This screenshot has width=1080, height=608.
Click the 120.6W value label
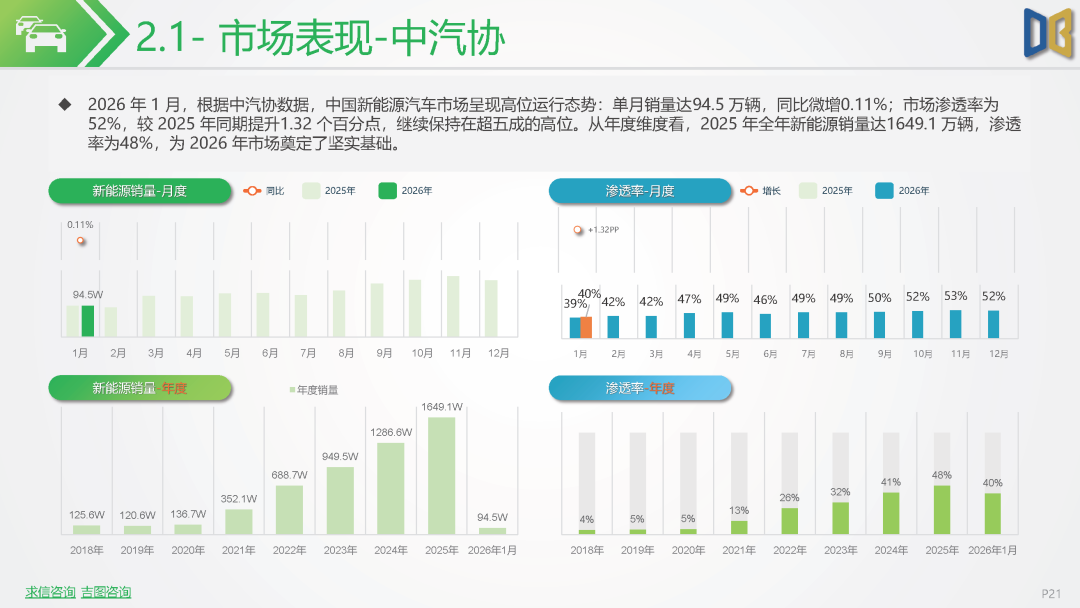(x=137, y=515)
